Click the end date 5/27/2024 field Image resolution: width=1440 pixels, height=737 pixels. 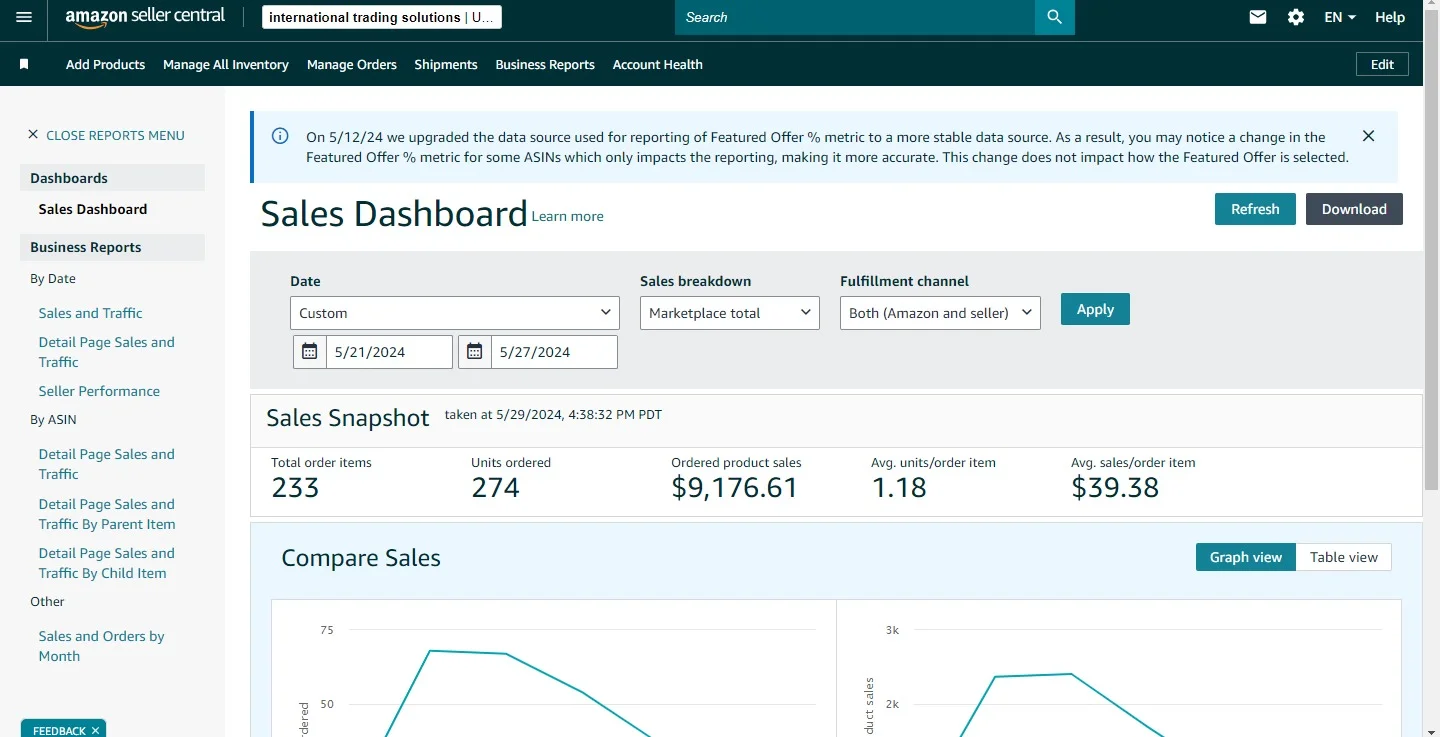coord(553,352)
